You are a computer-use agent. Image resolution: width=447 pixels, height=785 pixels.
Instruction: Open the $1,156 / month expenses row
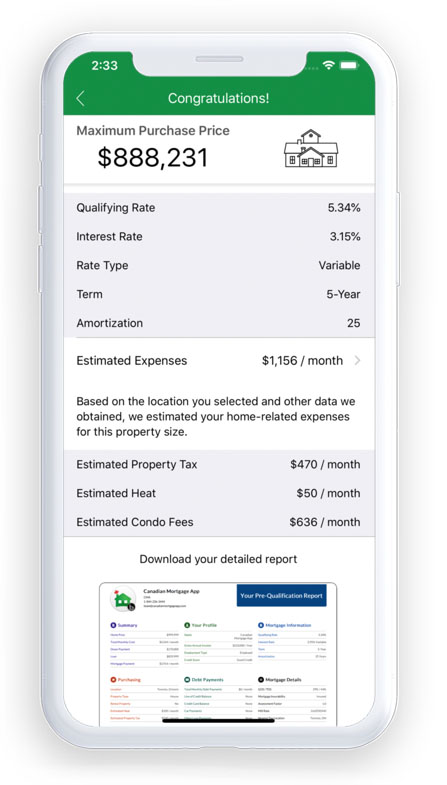pos(219,360)
